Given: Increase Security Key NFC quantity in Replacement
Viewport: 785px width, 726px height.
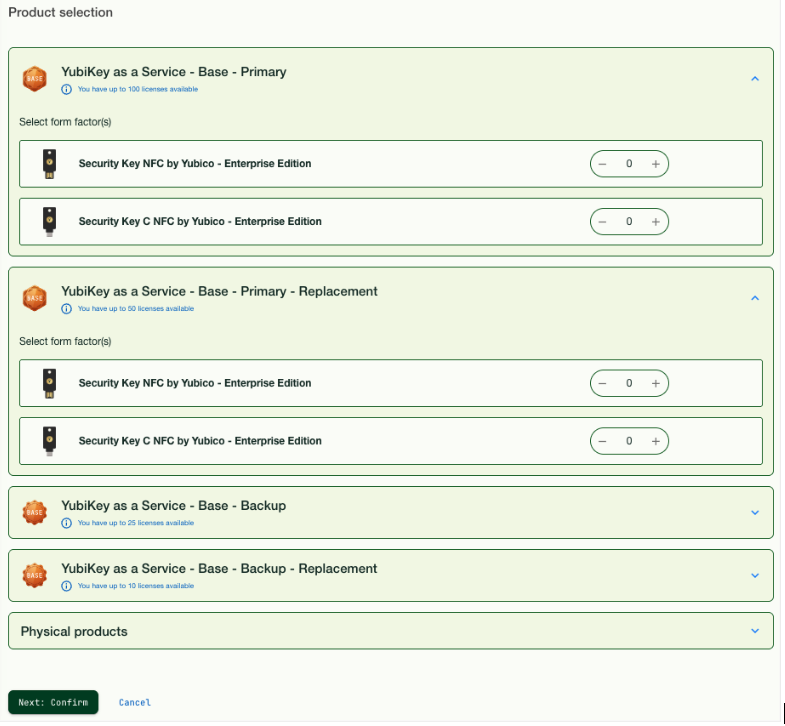Looking at the screenshot, I should point(656,383).
